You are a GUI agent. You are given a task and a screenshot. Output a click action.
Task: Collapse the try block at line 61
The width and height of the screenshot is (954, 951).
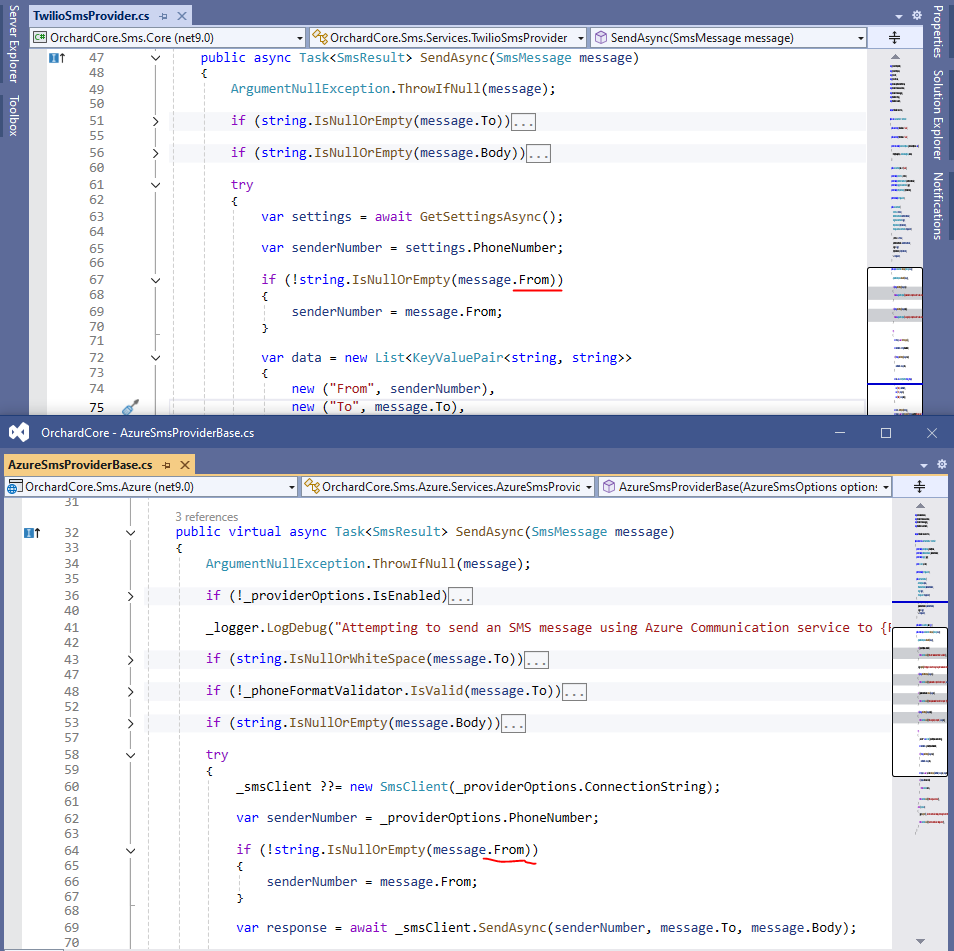(156, 185)
